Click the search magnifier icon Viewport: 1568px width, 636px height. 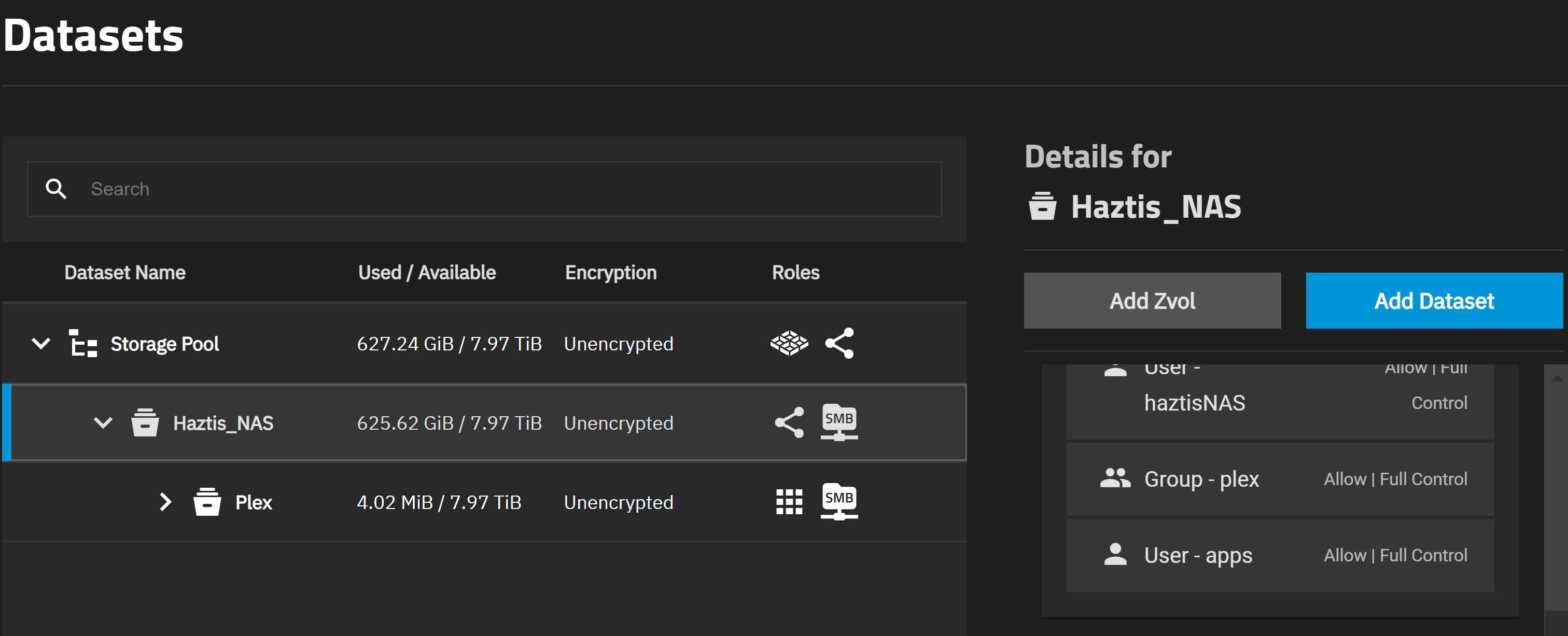point(56,189)
